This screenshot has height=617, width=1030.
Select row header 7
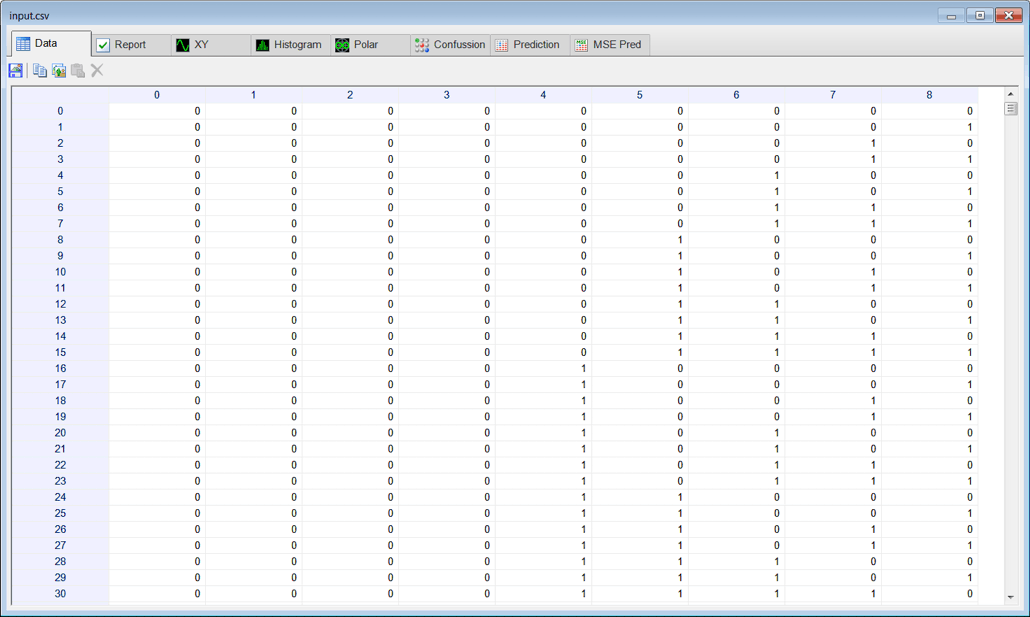(60, 224)
